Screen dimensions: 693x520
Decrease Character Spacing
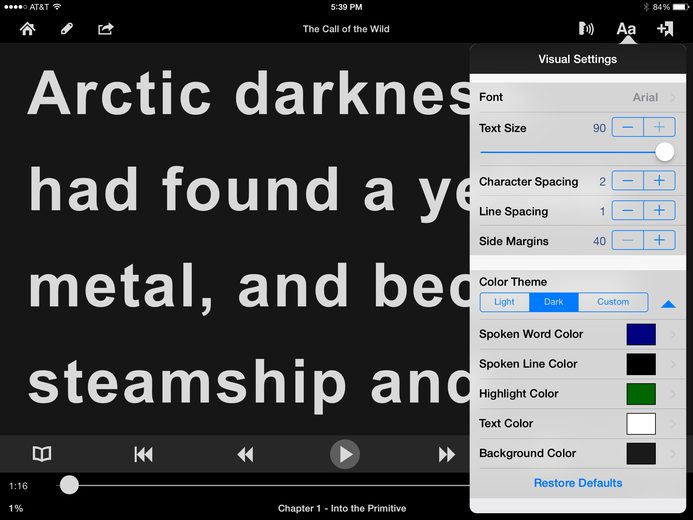click(x=628, y=181)
